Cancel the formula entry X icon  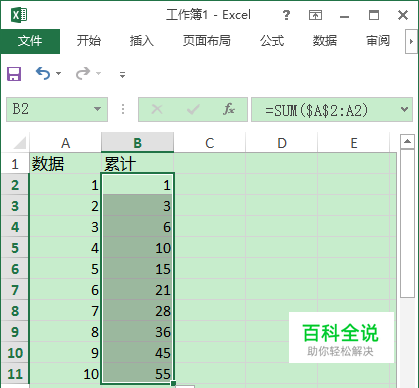157,109
